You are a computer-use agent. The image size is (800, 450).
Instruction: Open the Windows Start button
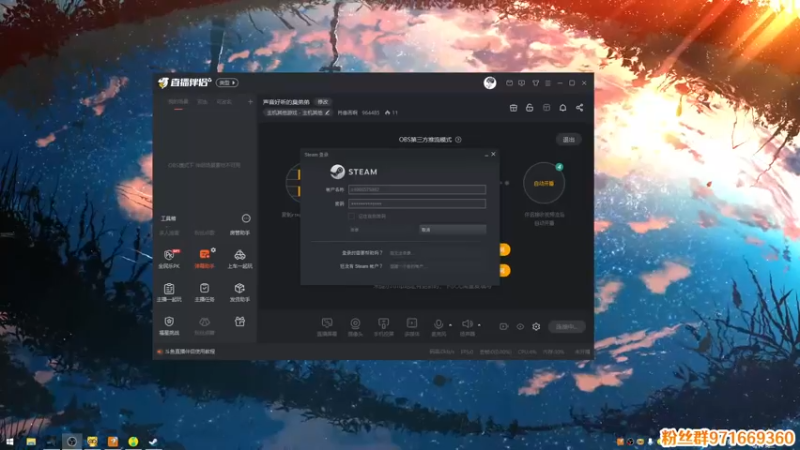[x=10, y=442]
